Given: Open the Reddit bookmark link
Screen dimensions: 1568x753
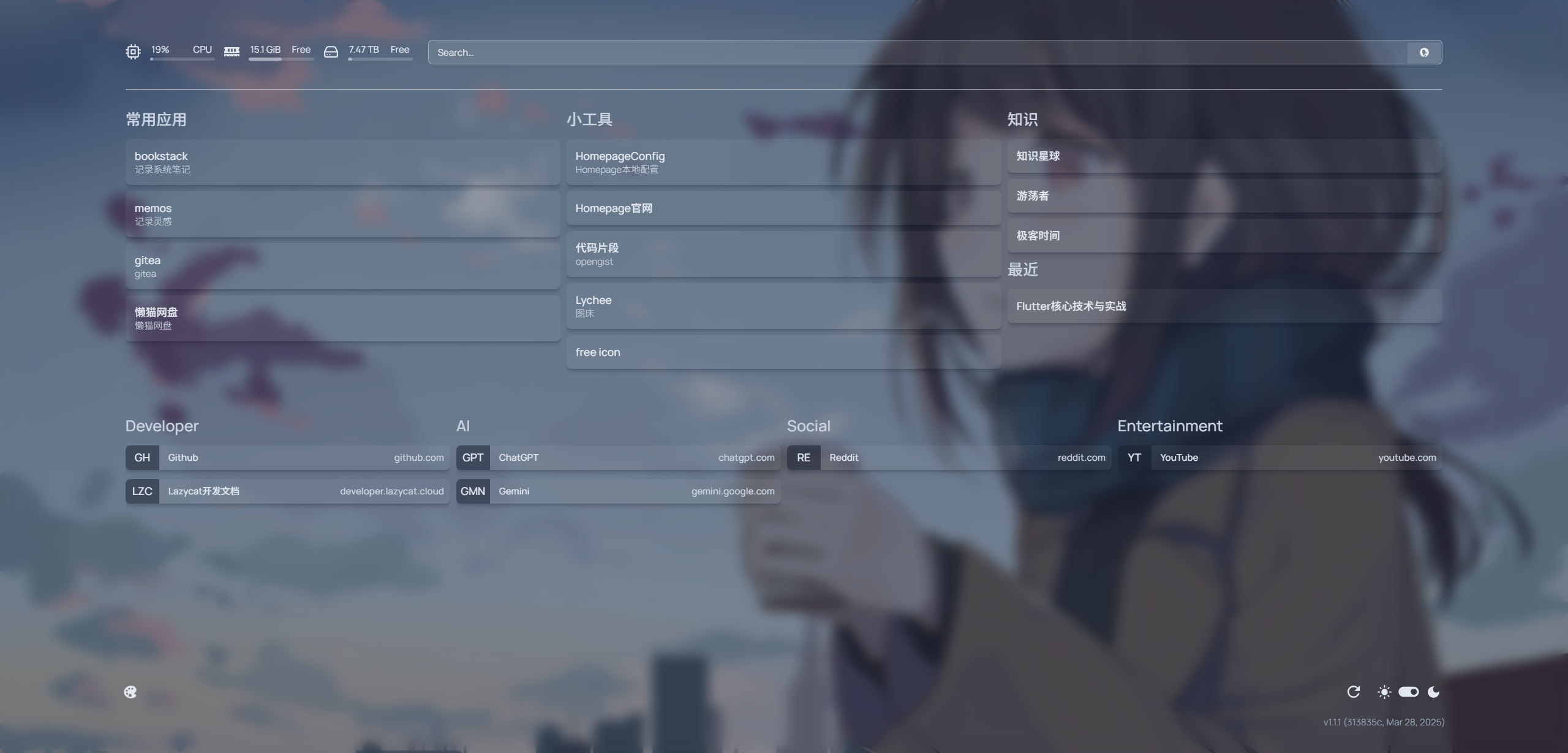Looking at the screenshot, I should (949, 458).
